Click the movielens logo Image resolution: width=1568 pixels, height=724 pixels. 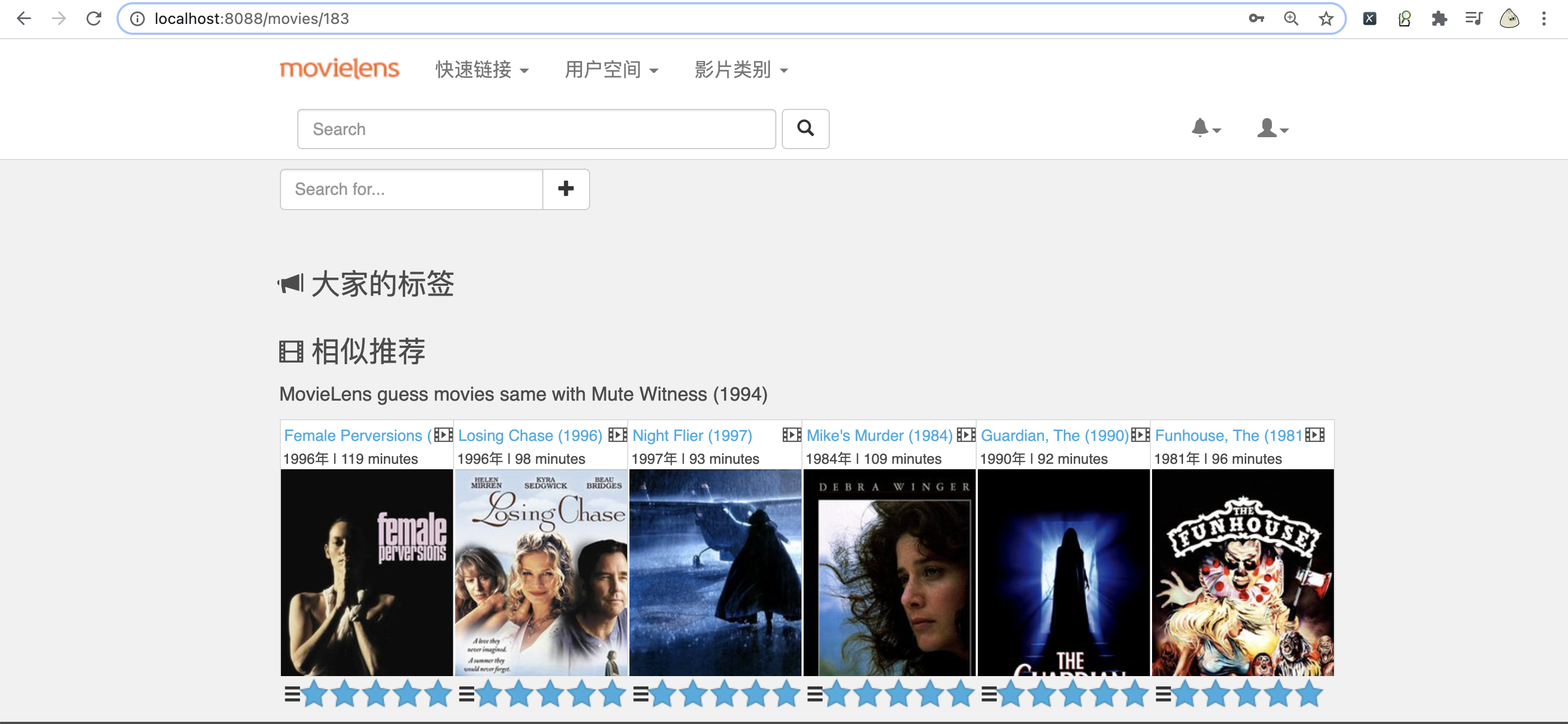pyautogui.click(x=339, y=68)
